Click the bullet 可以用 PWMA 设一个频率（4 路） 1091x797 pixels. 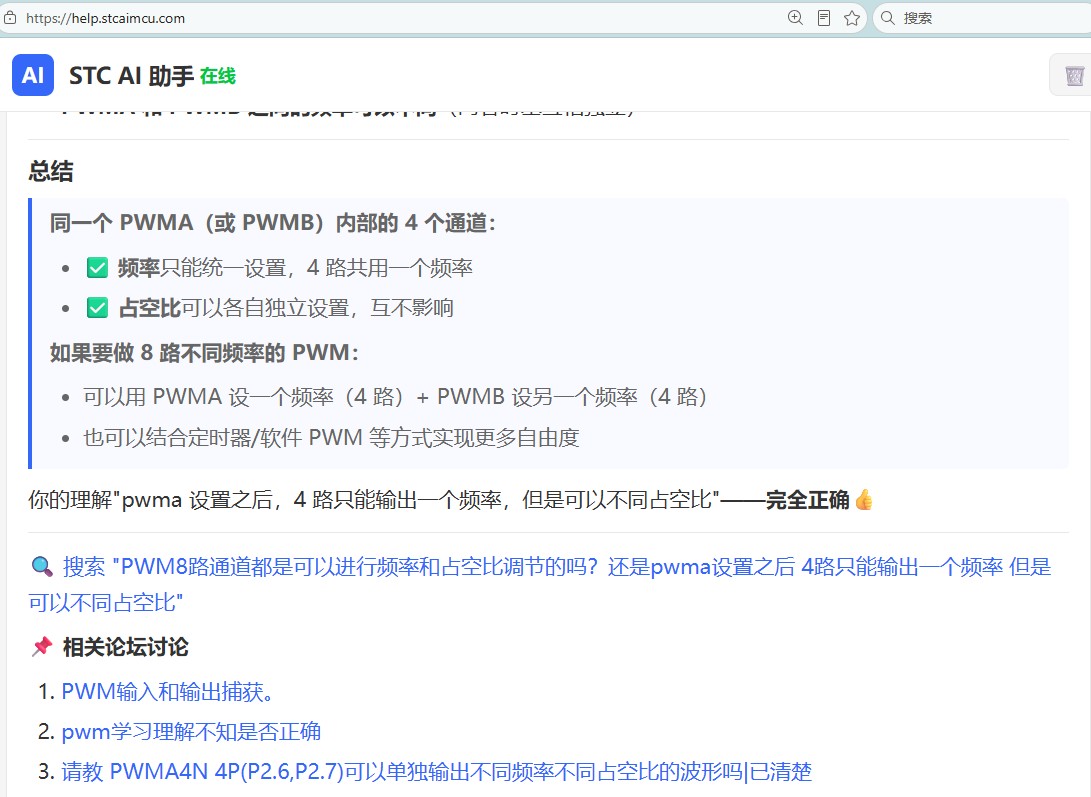[395, 397]
